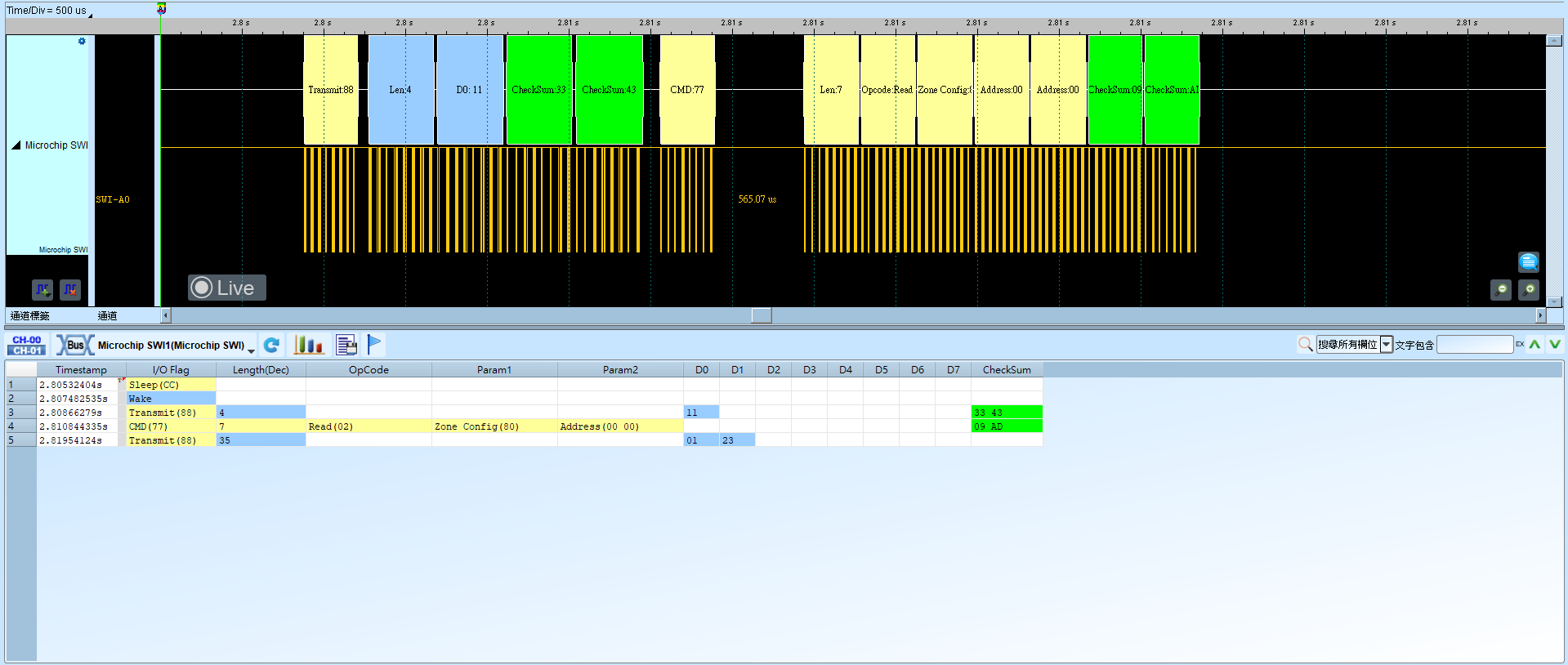Select the CMD(77) cell
1568x665 pixels.
[171, 426]
